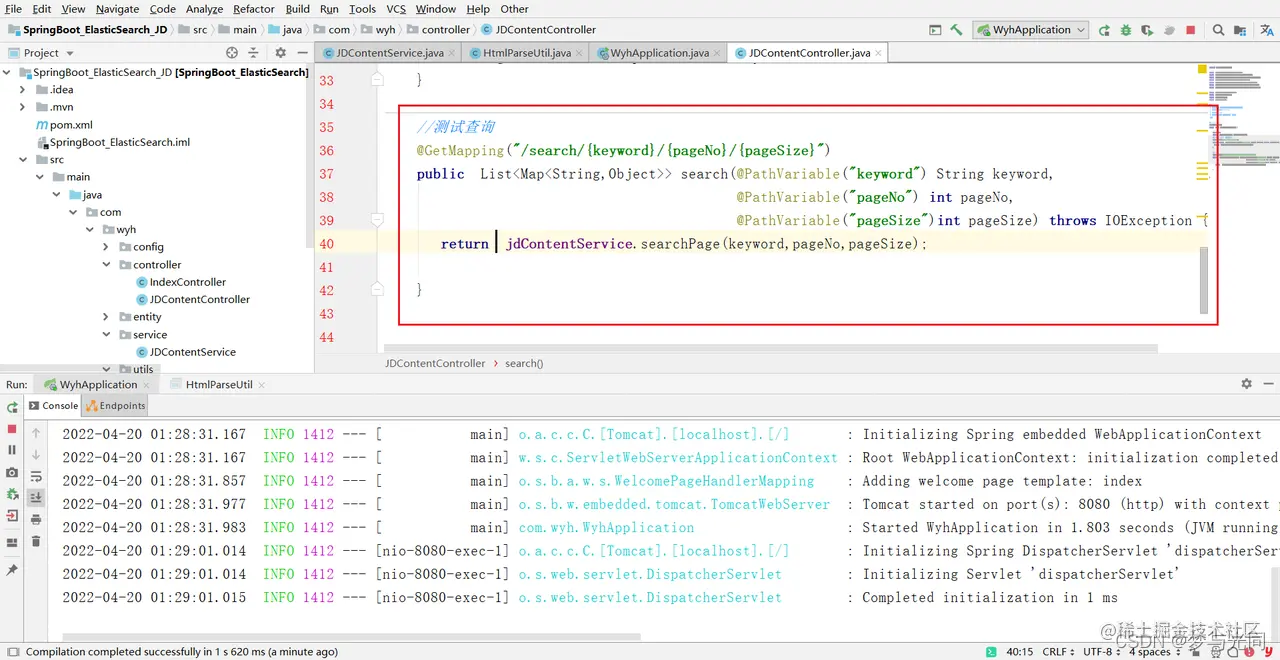Open the Refactor menu
Screen dimensions: 1280x660
[254, 9]
